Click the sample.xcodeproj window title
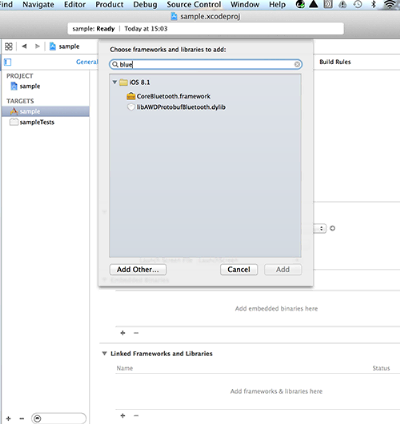 (x=206, y=16)
